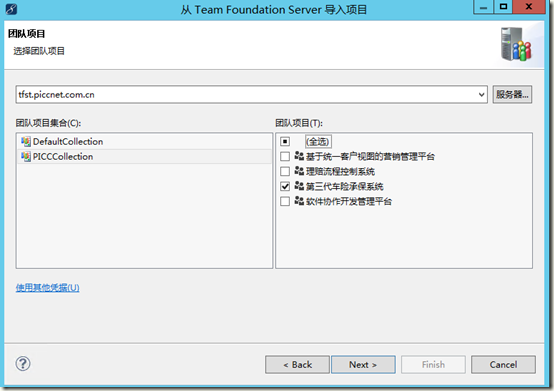Viewport: 554px width, 391px height.
Task: Check the 理赔流程控制系统 project checkbox
Action: pos(285,171)
